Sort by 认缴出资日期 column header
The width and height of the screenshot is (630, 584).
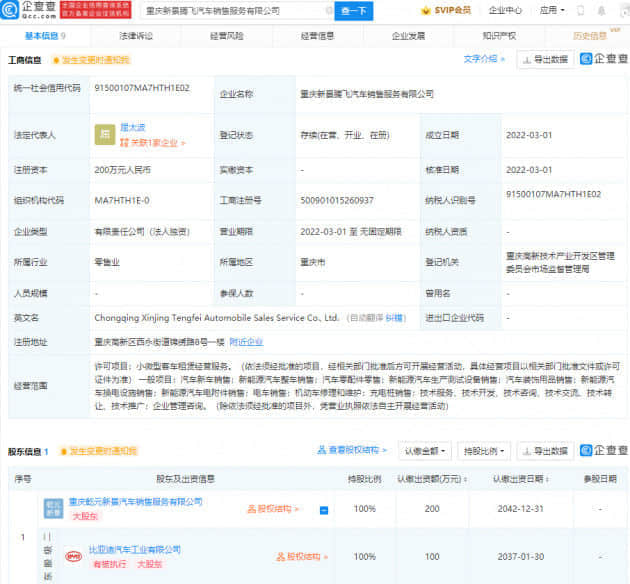[x=521, y=479]
